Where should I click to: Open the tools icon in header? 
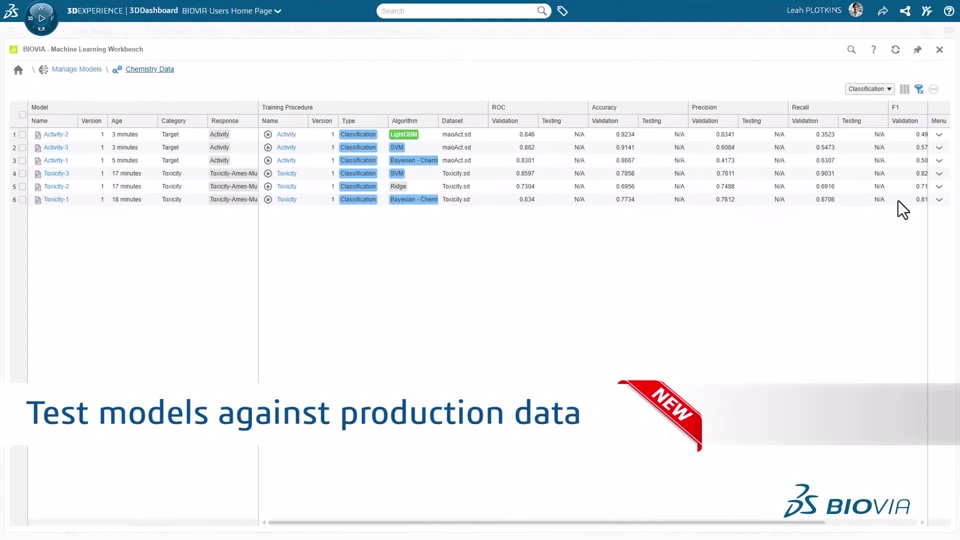pyautogui.click(x=927, y=11)
